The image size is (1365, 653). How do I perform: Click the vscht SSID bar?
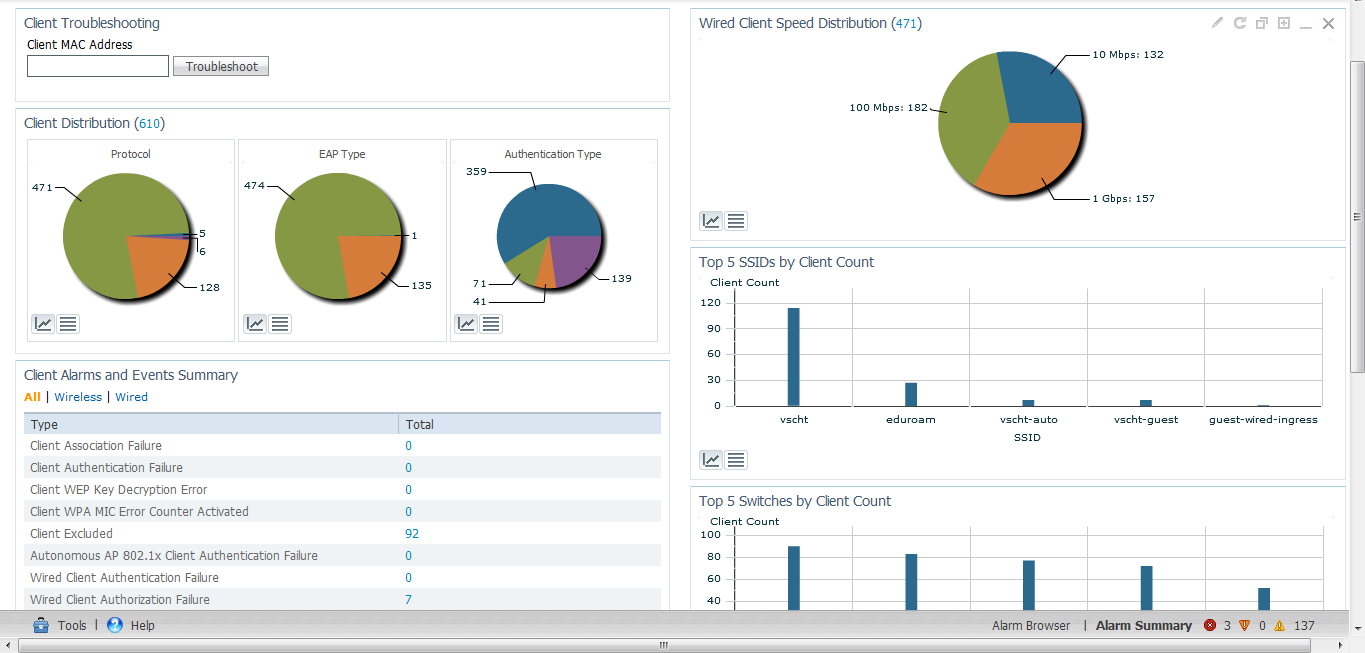(x=793, y=357)
